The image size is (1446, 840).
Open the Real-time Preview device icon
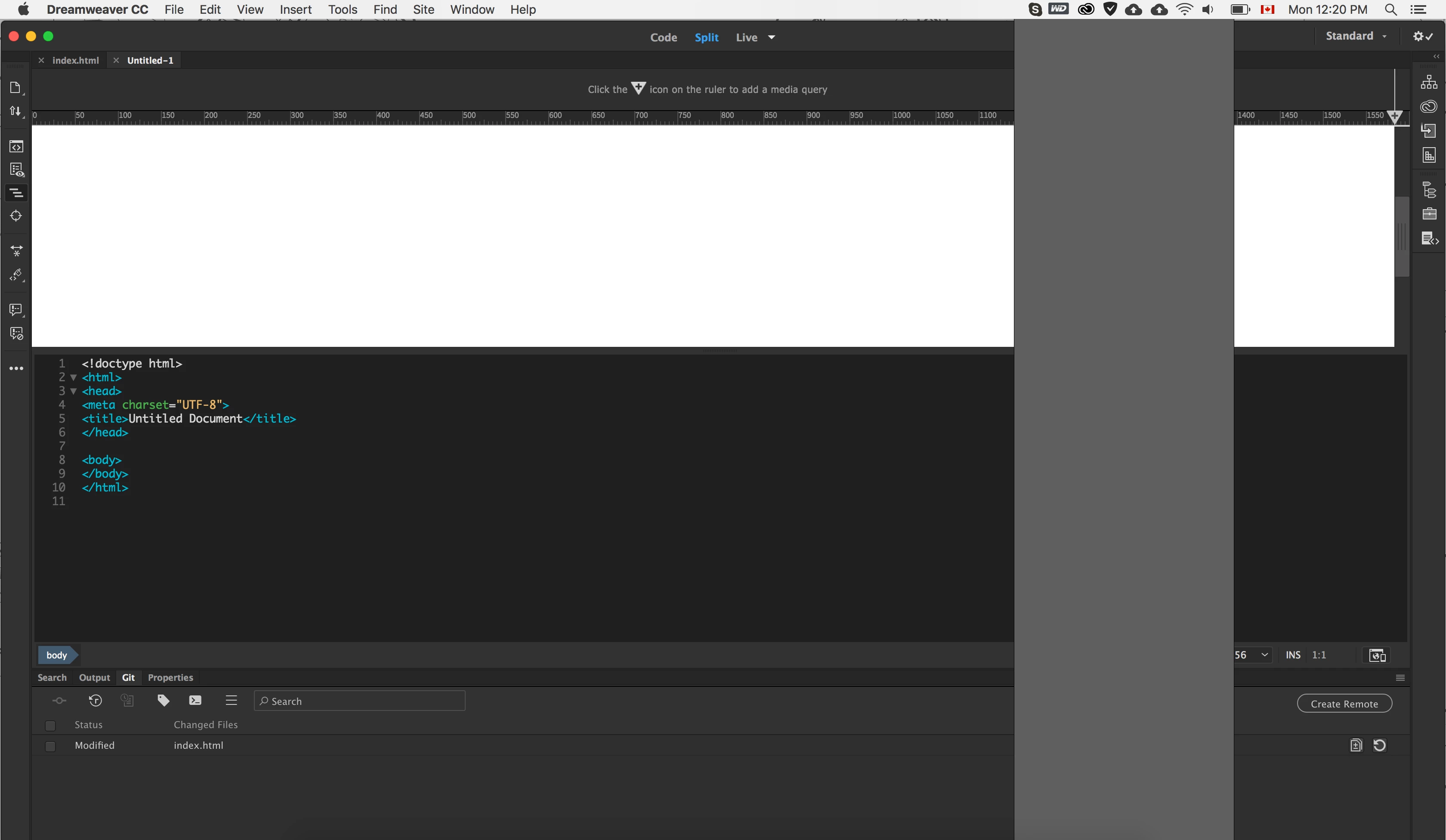(1377, 655)
